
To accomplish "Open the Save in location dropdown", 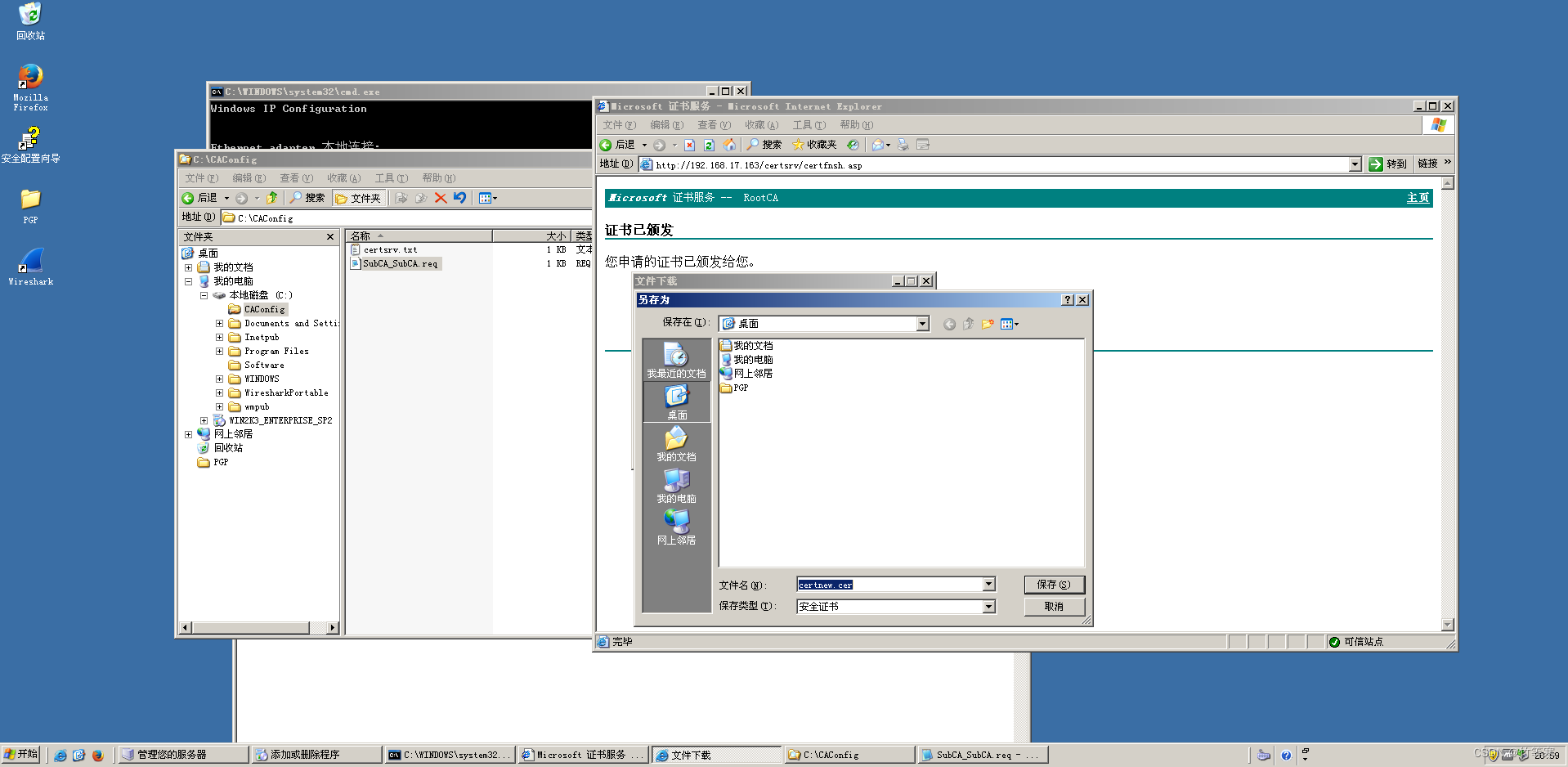I will pos(922,324).
